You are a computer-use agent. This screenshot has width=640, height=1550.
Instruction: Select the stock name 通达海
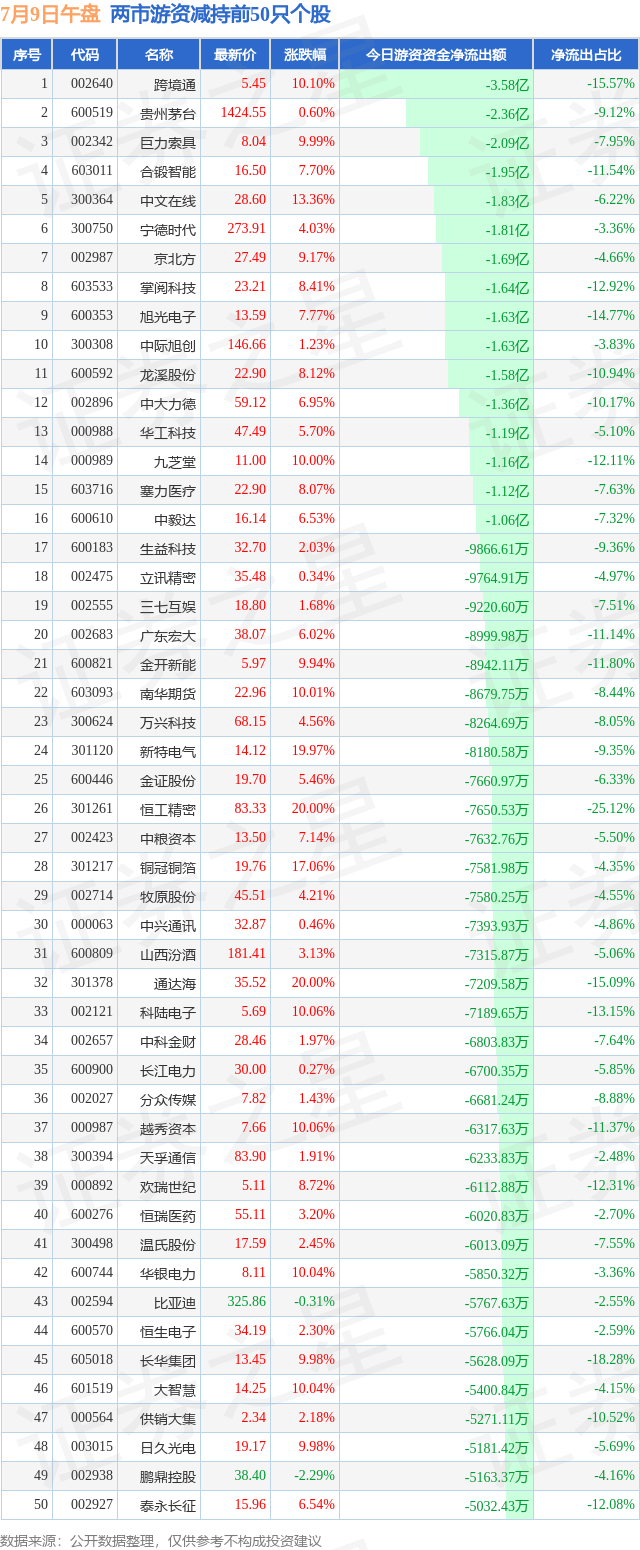coord(175,983)
